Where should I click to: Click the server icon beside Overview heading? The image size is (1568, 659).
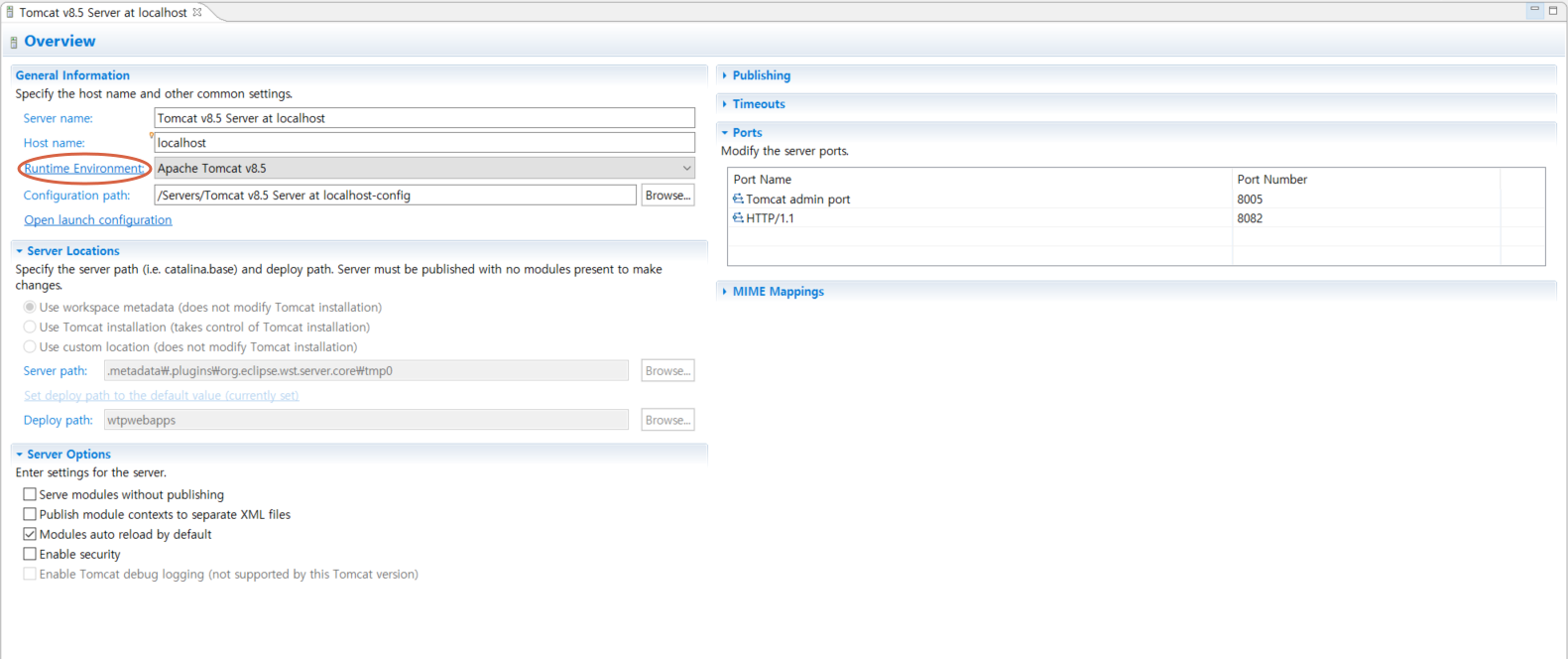point(14,42)
